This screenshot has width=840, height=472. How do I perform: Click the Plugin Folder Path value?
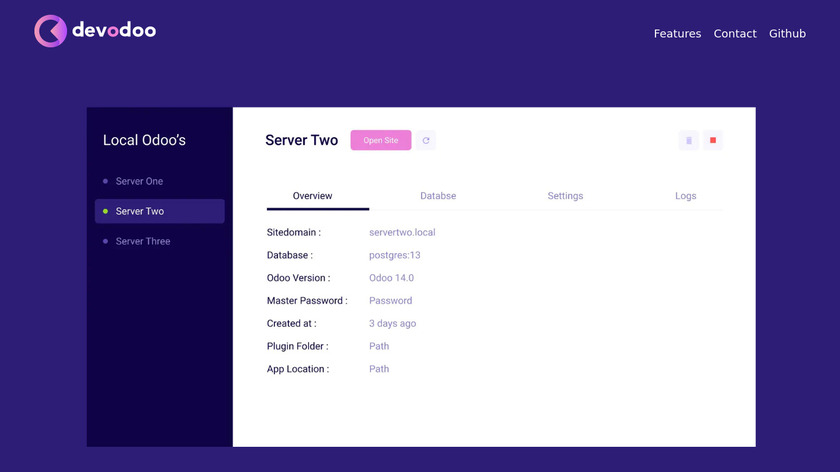(x=379, y=346)
